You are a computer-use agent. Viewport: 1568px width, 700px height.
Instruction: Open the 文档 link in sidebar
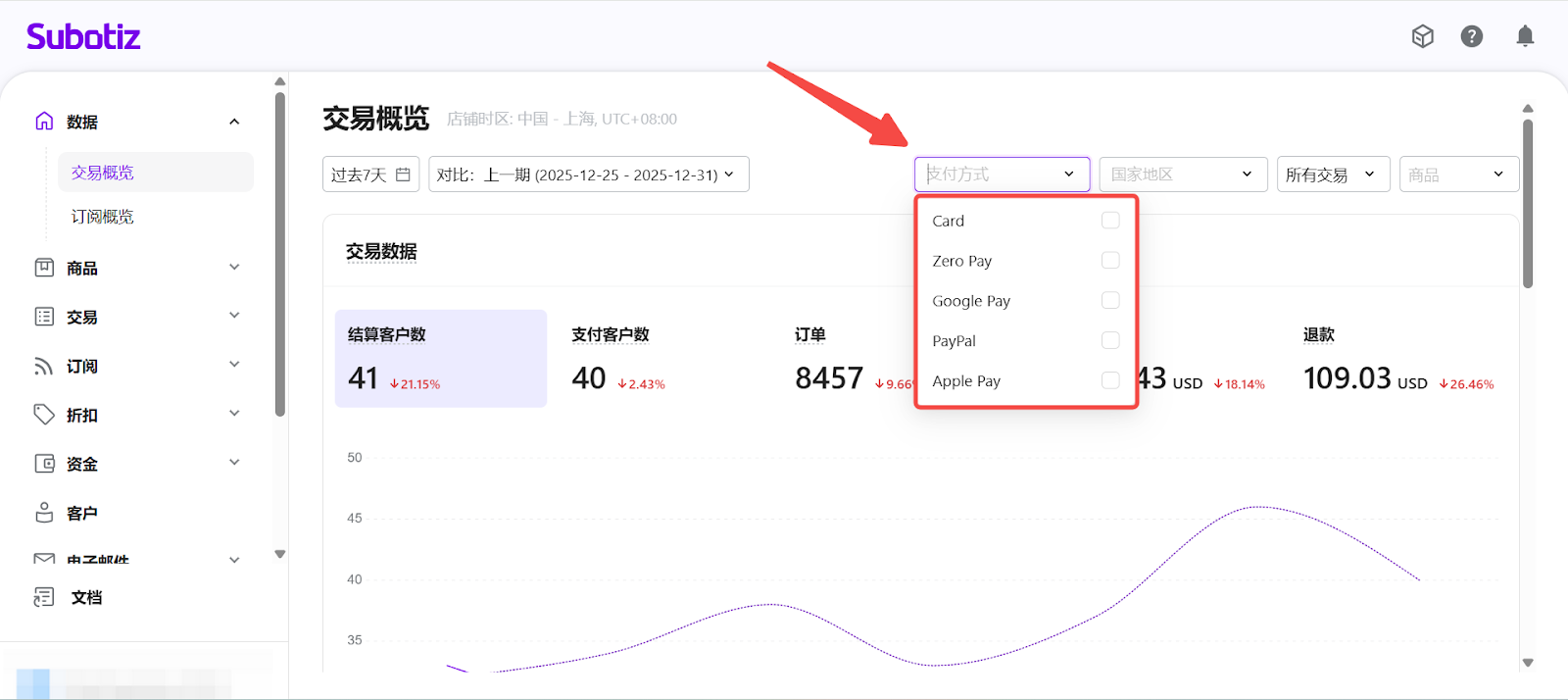click(x=86, y=597)
